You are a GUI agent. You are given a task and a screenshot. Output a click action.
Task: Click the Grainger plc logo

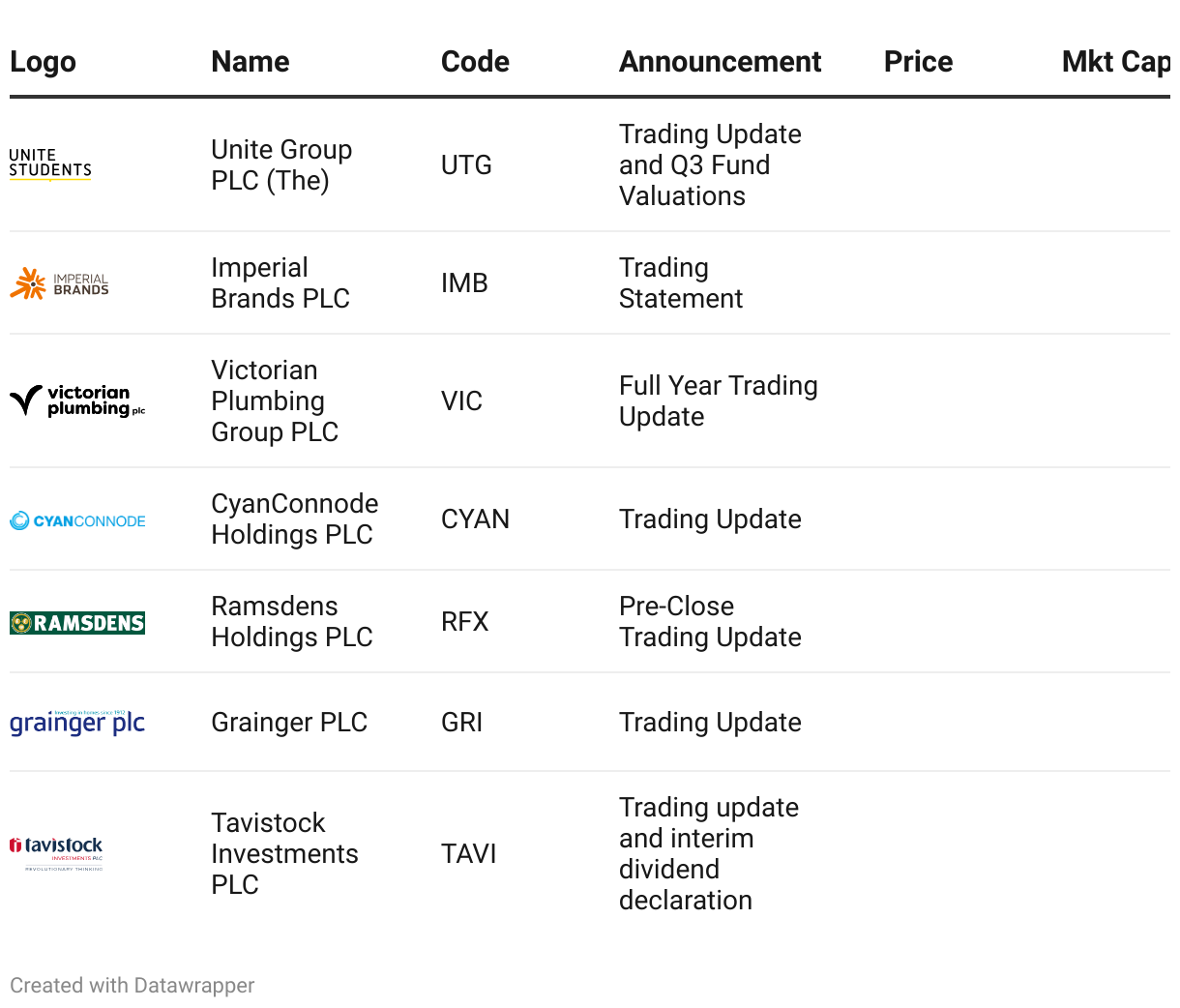(x=77, y=723)
